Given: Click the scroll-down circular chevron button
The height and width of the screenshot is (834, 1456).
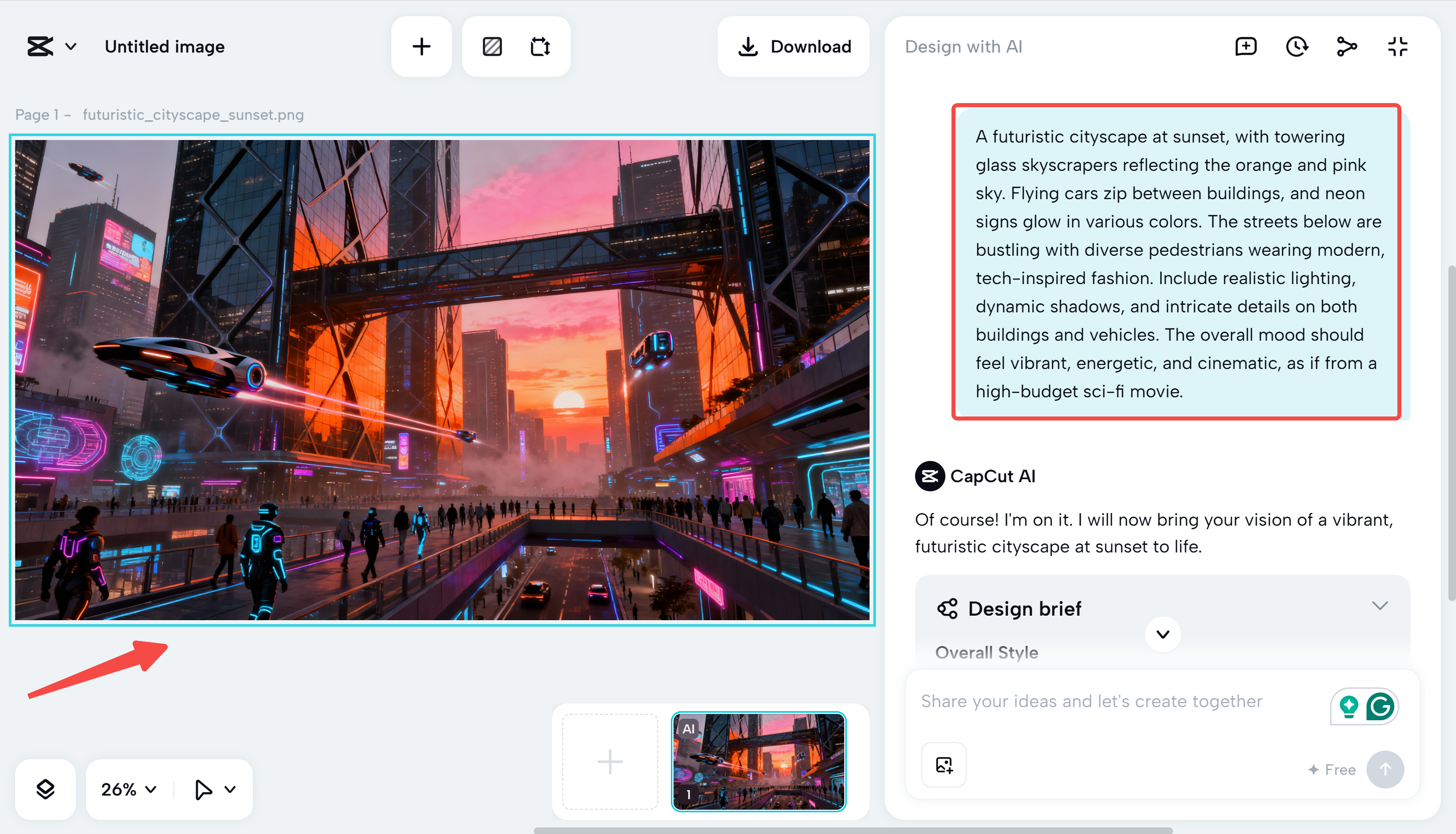Looking at the screenshot, I should pos(1163,634).
